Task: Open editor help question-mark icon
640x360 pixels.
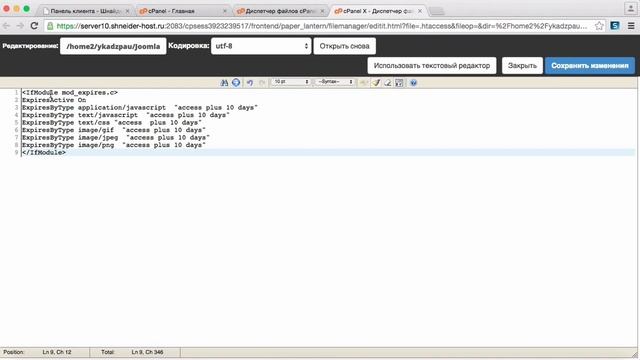Action: [413, 82]
